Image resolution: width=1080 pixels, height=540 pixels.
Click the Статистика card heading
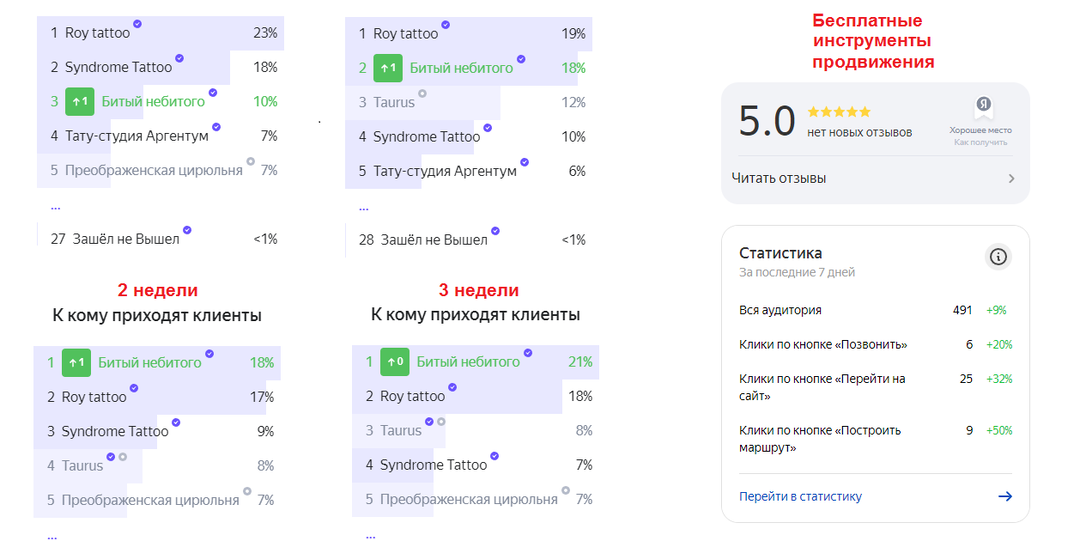click(x=780, y=253)
